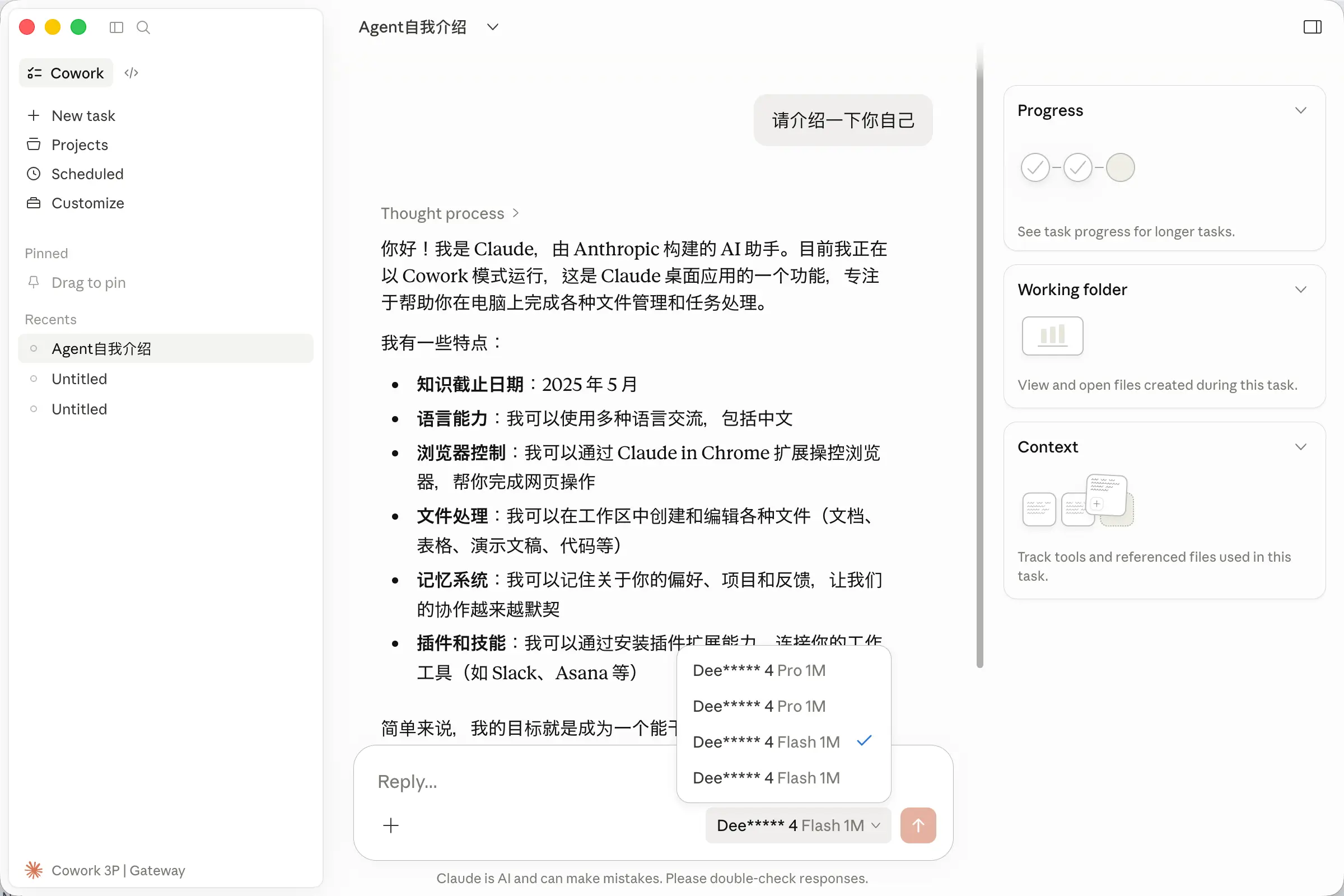
Task: Select the checked Flash 1M model option
Action: [x=766, y=741]
